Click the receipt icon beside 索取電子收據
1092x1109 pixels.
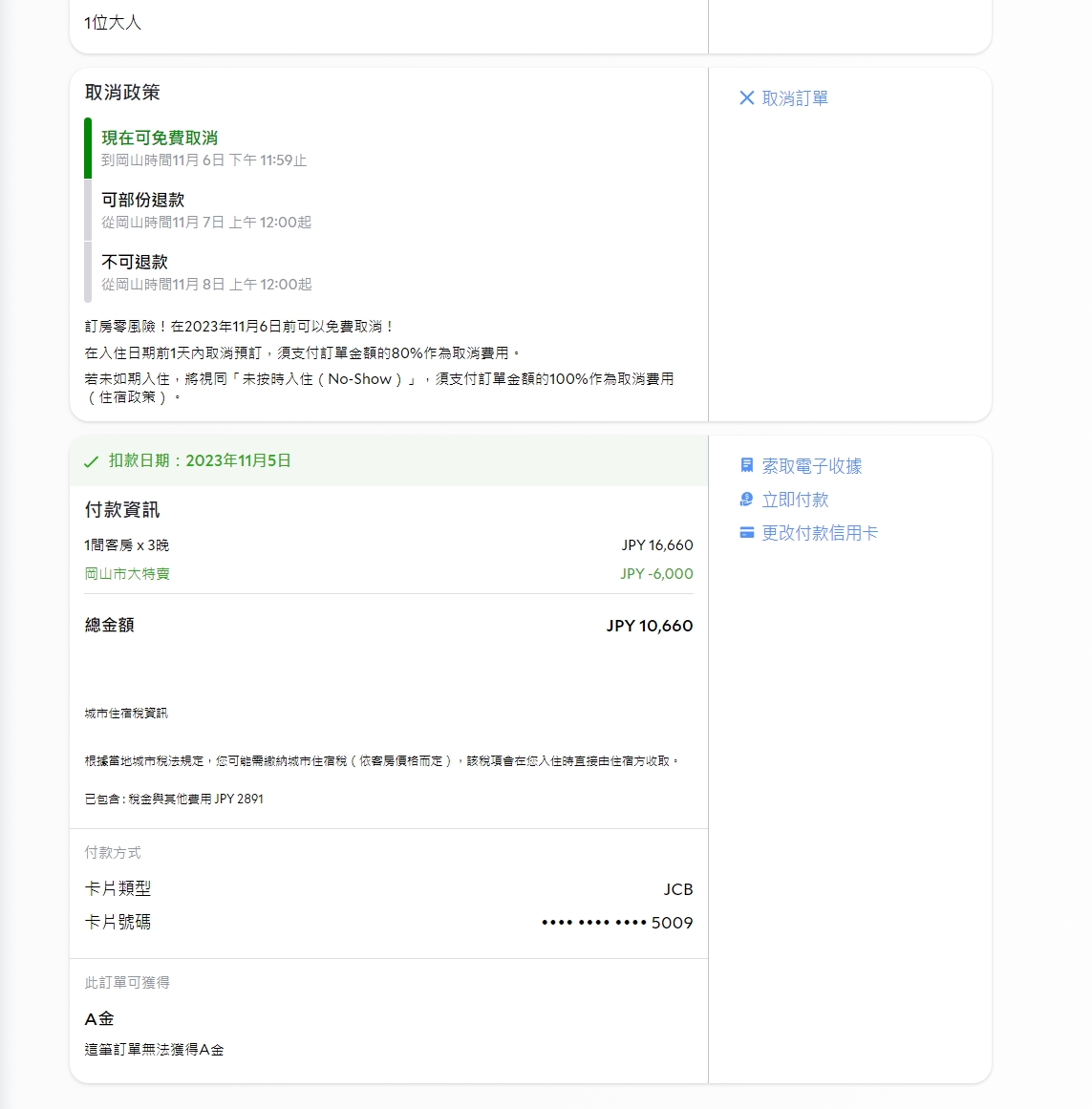tap(747, 465)
